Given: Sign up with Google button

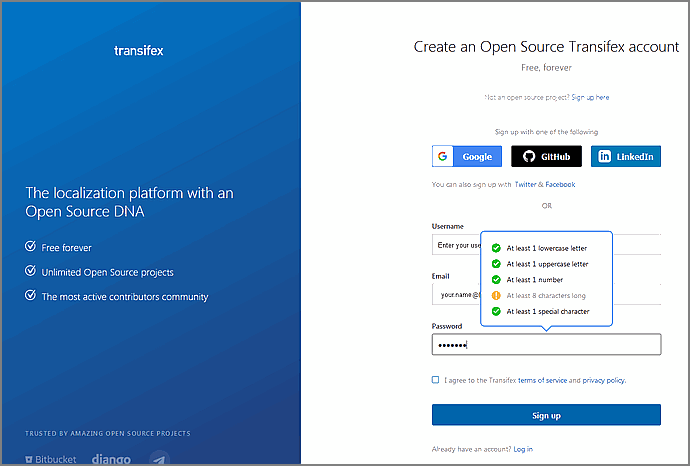Looking at the screenshot, I should click(x=467, y=156).
